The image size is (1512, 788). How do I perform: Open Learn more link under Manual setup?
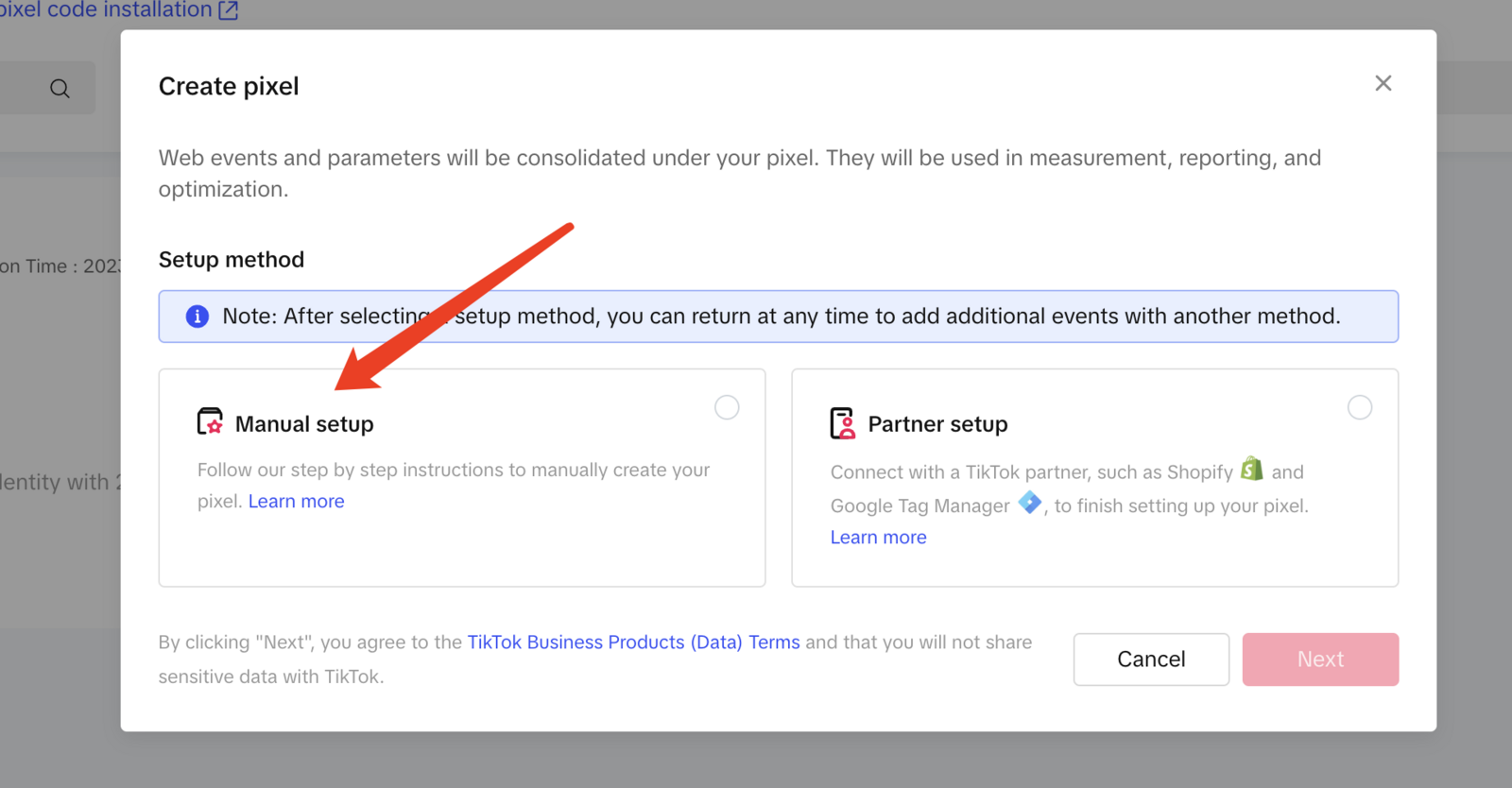click(x=296, y=502)
